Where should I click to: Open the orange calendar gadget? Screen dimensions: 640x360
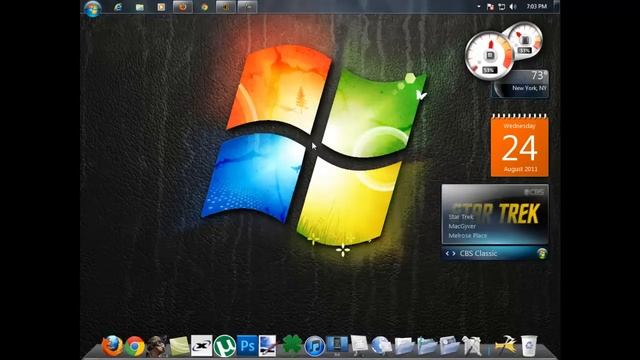tap(520, 146)
